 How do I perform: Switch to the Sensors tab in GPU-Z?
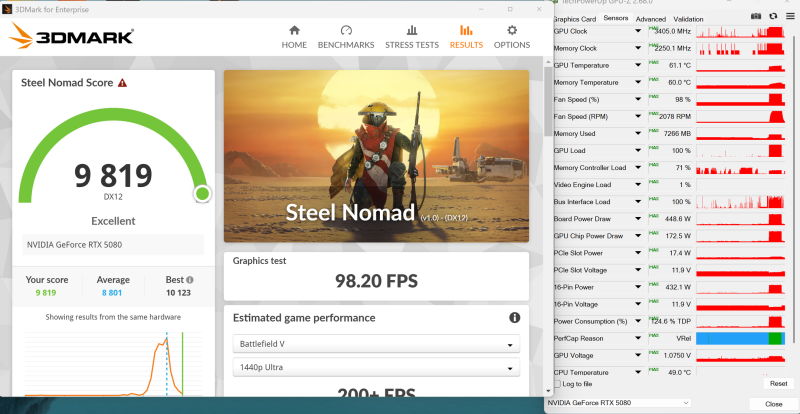(x=616, y=18)
